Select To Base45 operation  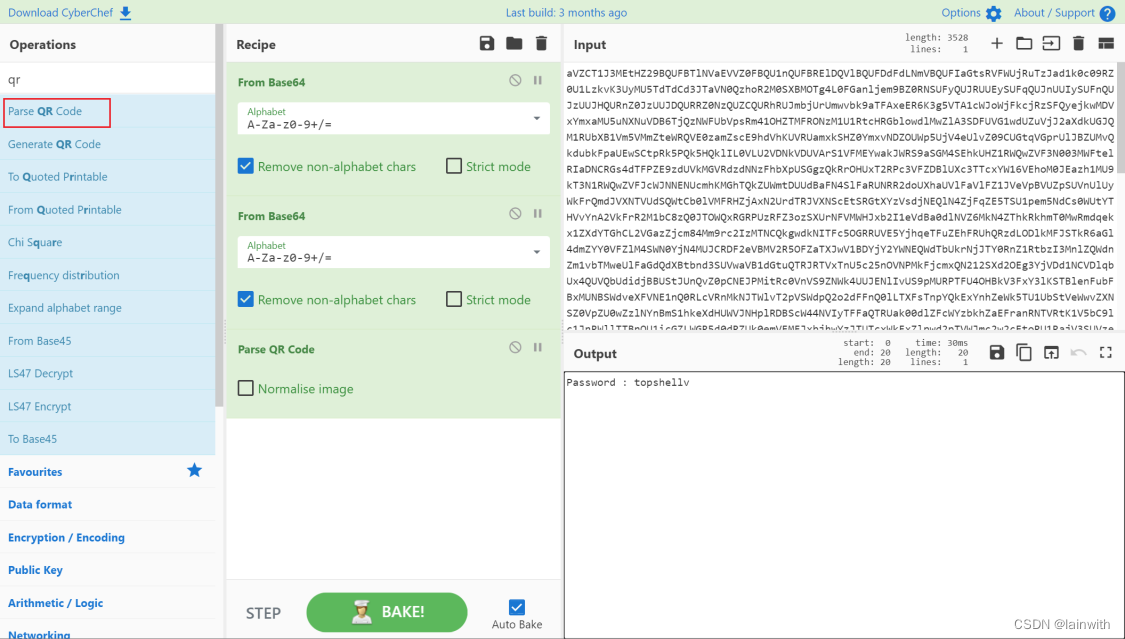[x=108, y=439]
